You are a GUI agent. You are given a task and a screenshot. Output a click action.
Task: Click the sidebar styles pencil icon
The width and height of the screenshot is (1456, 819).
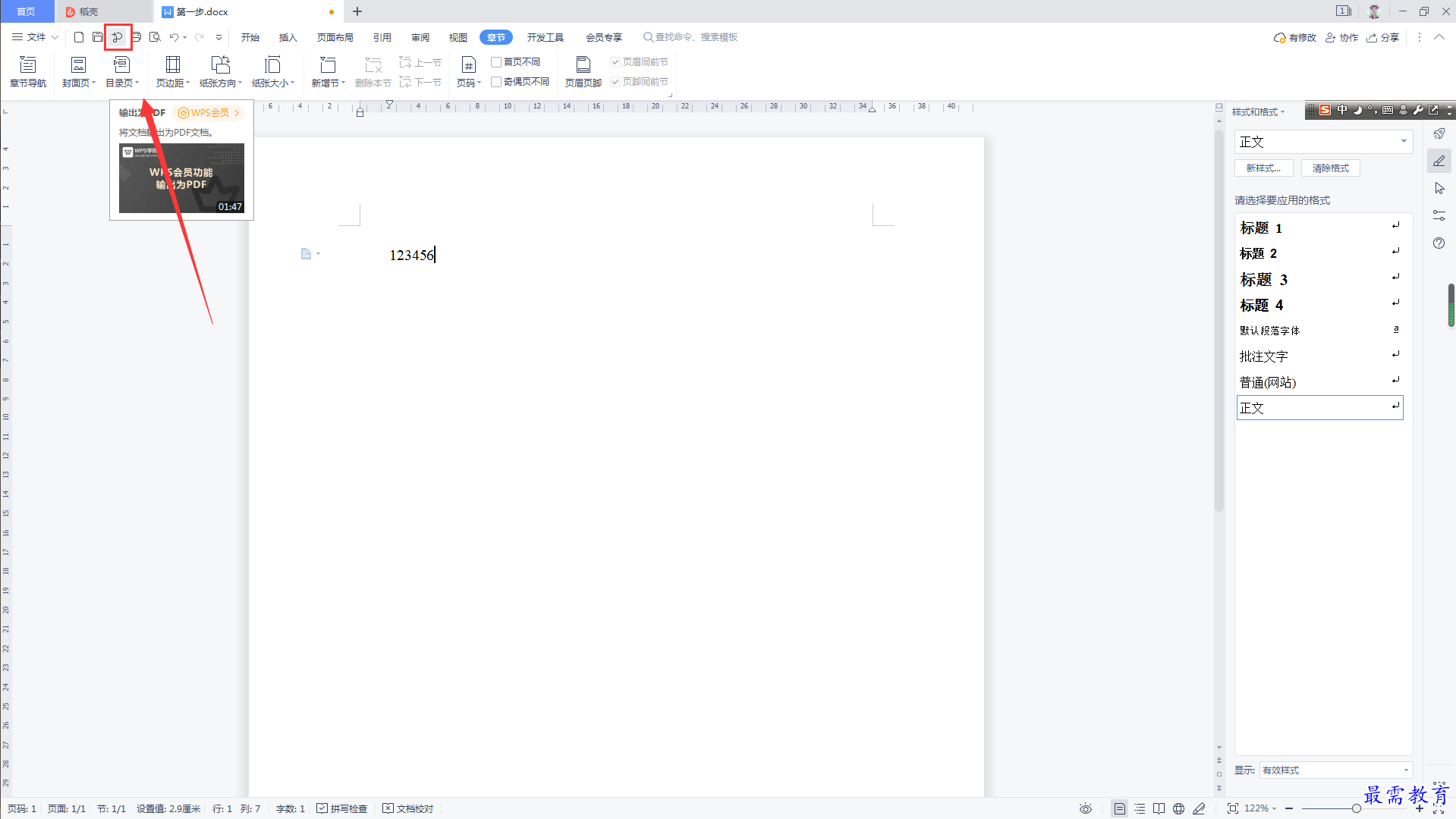coord(1439,161)
